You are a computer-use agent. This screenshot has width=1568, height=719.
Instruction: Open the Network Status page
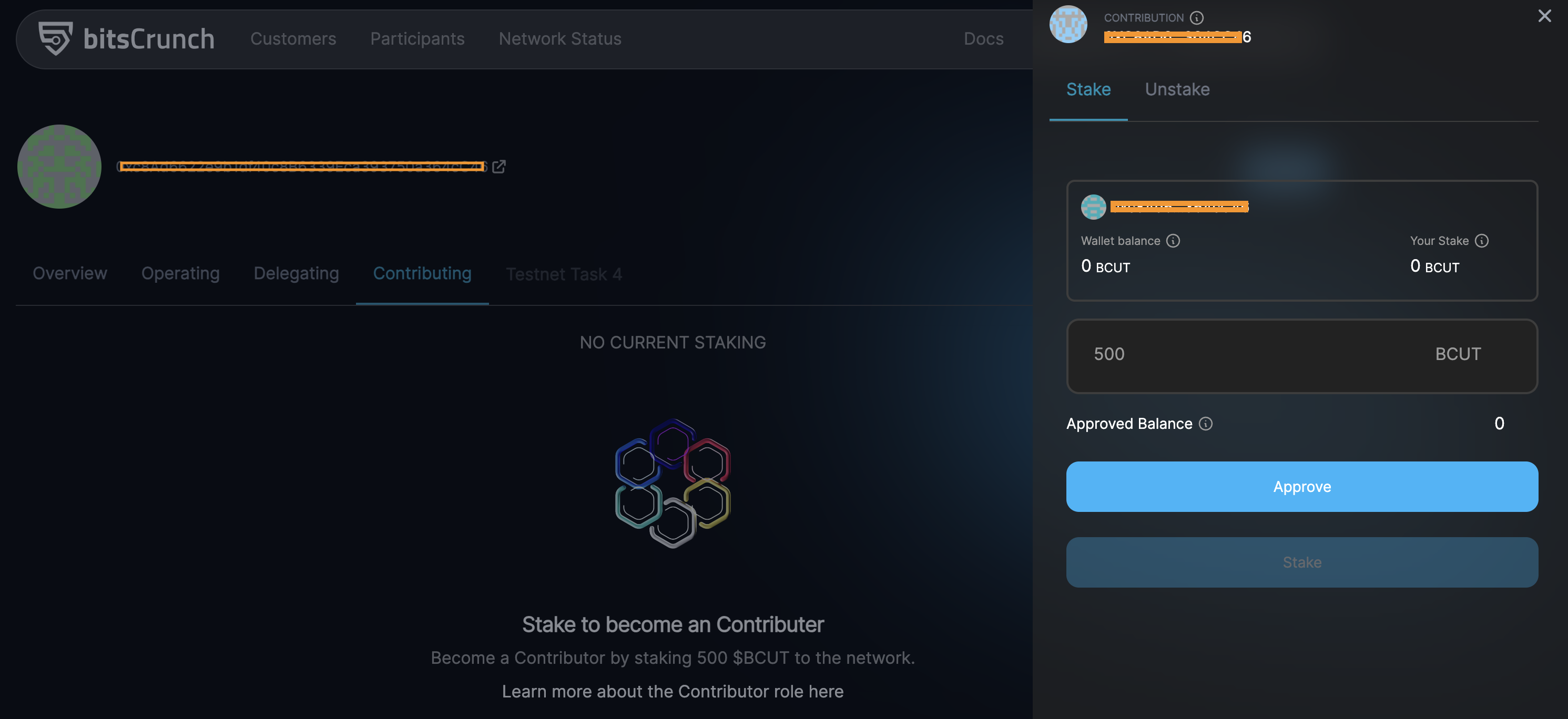(560, 39)
